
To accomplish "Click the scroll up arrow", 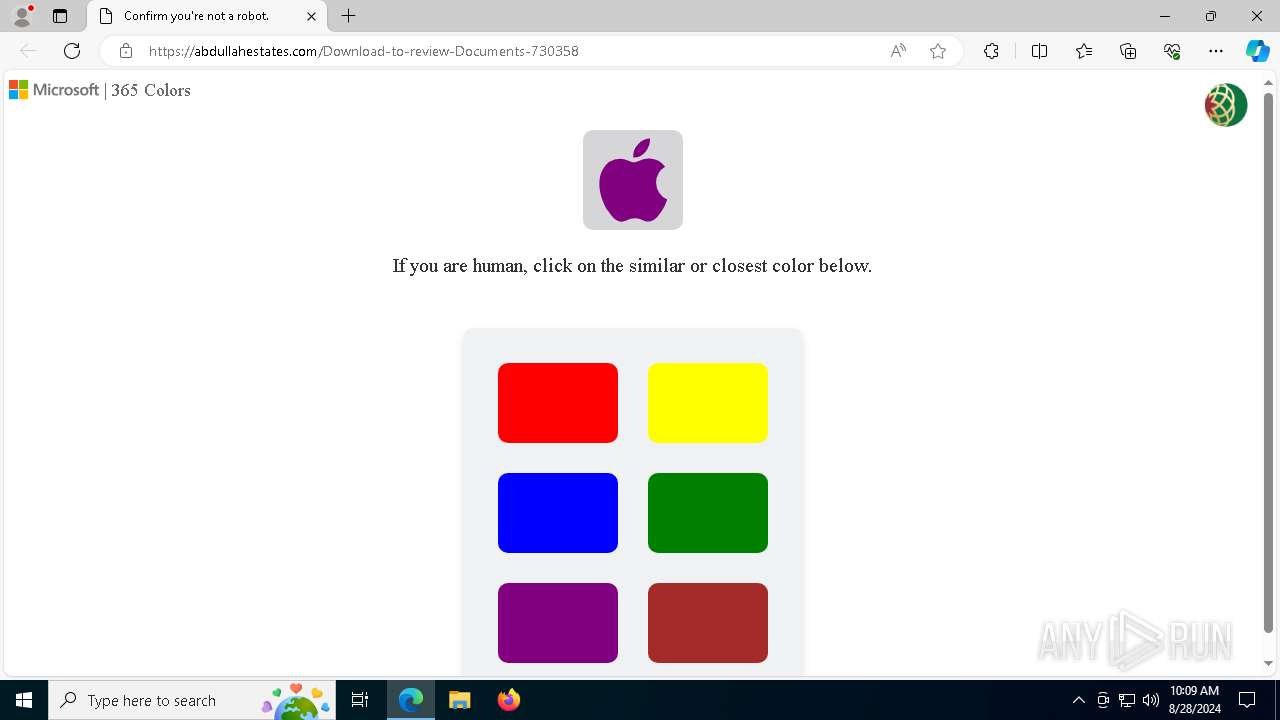I will click(1268, 83).
